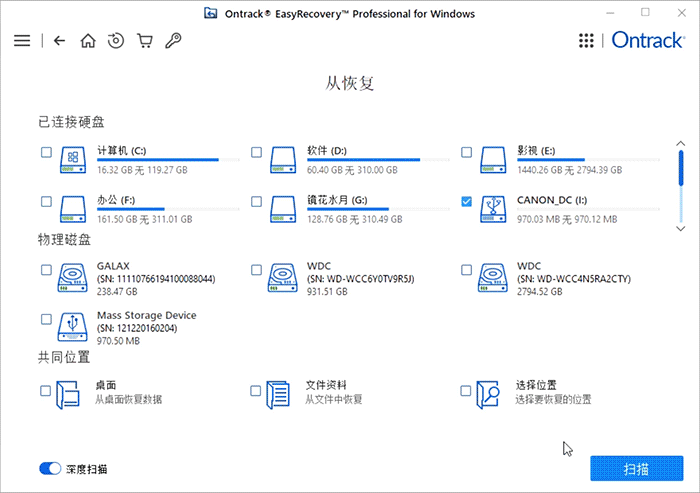
Task: Click the 选择位置 folder search icon
Action: point(488,394)
